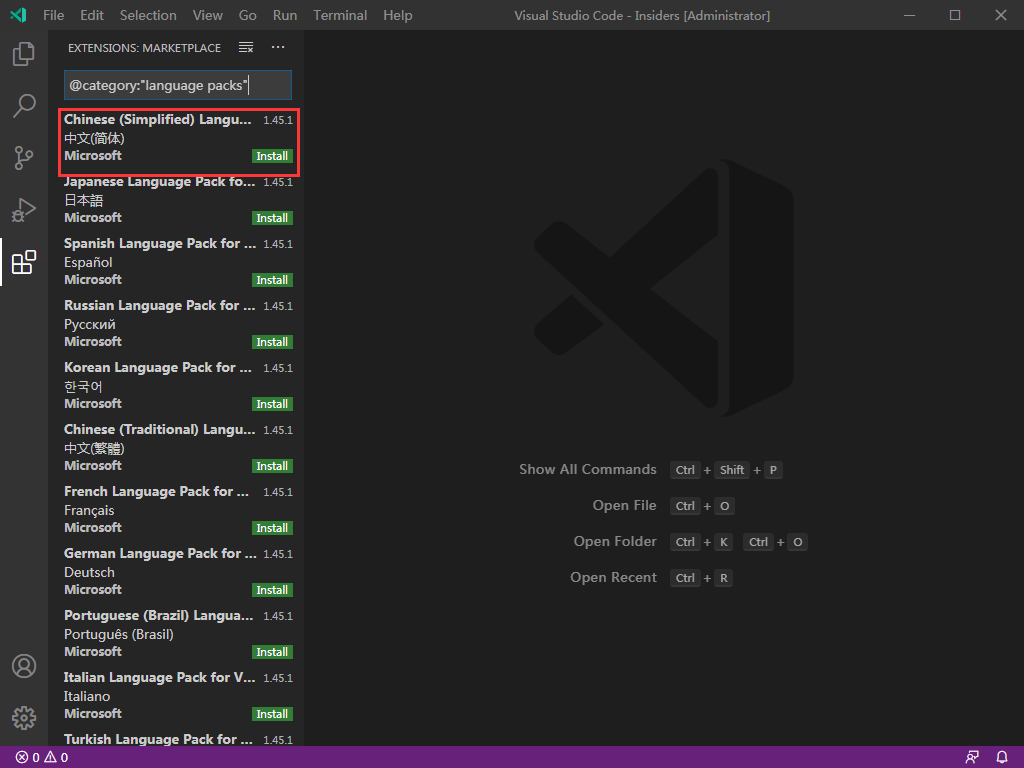Viewport: 1024px width, 768px height.
Task: Click the VS Code logo in title bar
Action: tap(18, 15)
